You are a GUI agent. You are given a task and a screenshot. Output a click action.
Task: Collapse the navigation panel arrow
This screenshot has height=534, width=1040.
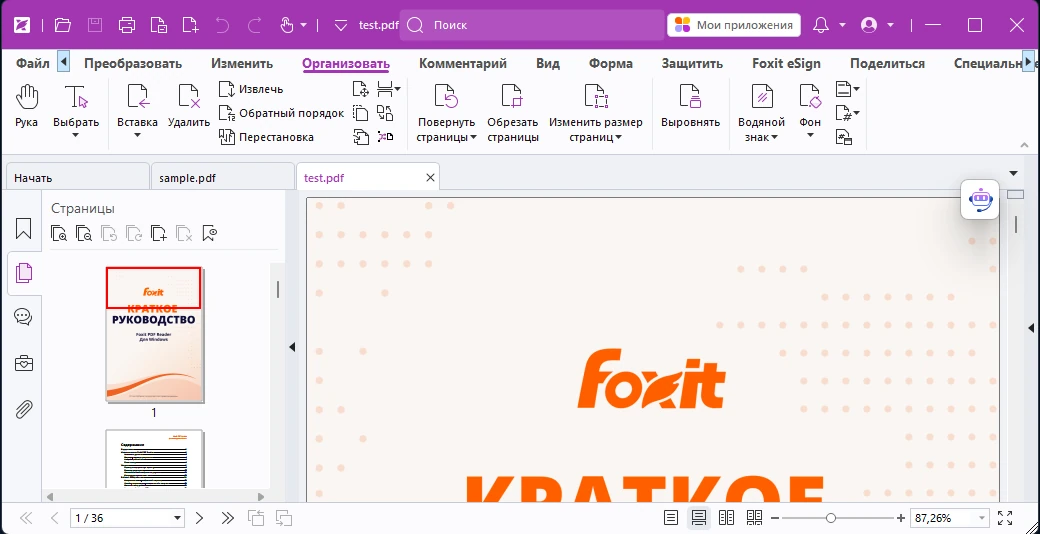(x=292, y=347)
